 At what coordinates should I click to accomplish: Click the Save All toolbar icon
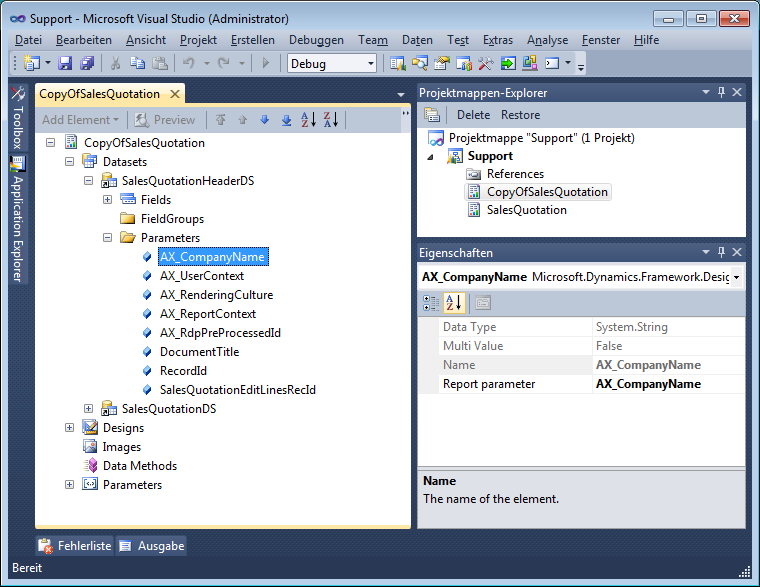coord(86,63)
